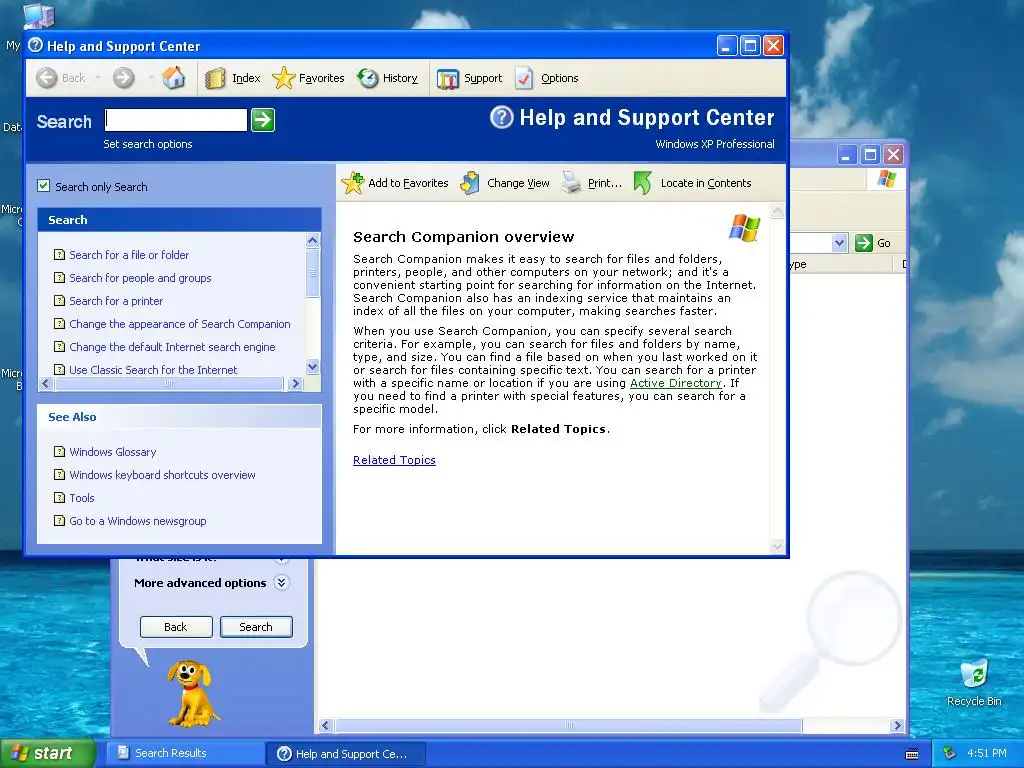Click Favorites label in toolbar
The width and height of the screenshot is (1024, 768).
321,78
